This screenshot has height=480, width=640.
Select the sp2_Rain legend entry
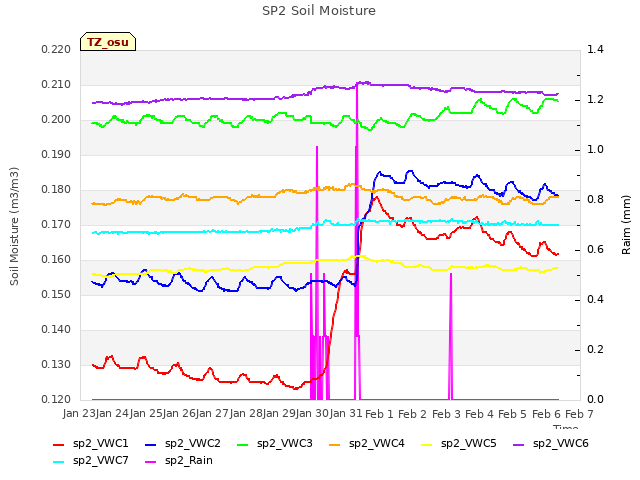(179, 461)
